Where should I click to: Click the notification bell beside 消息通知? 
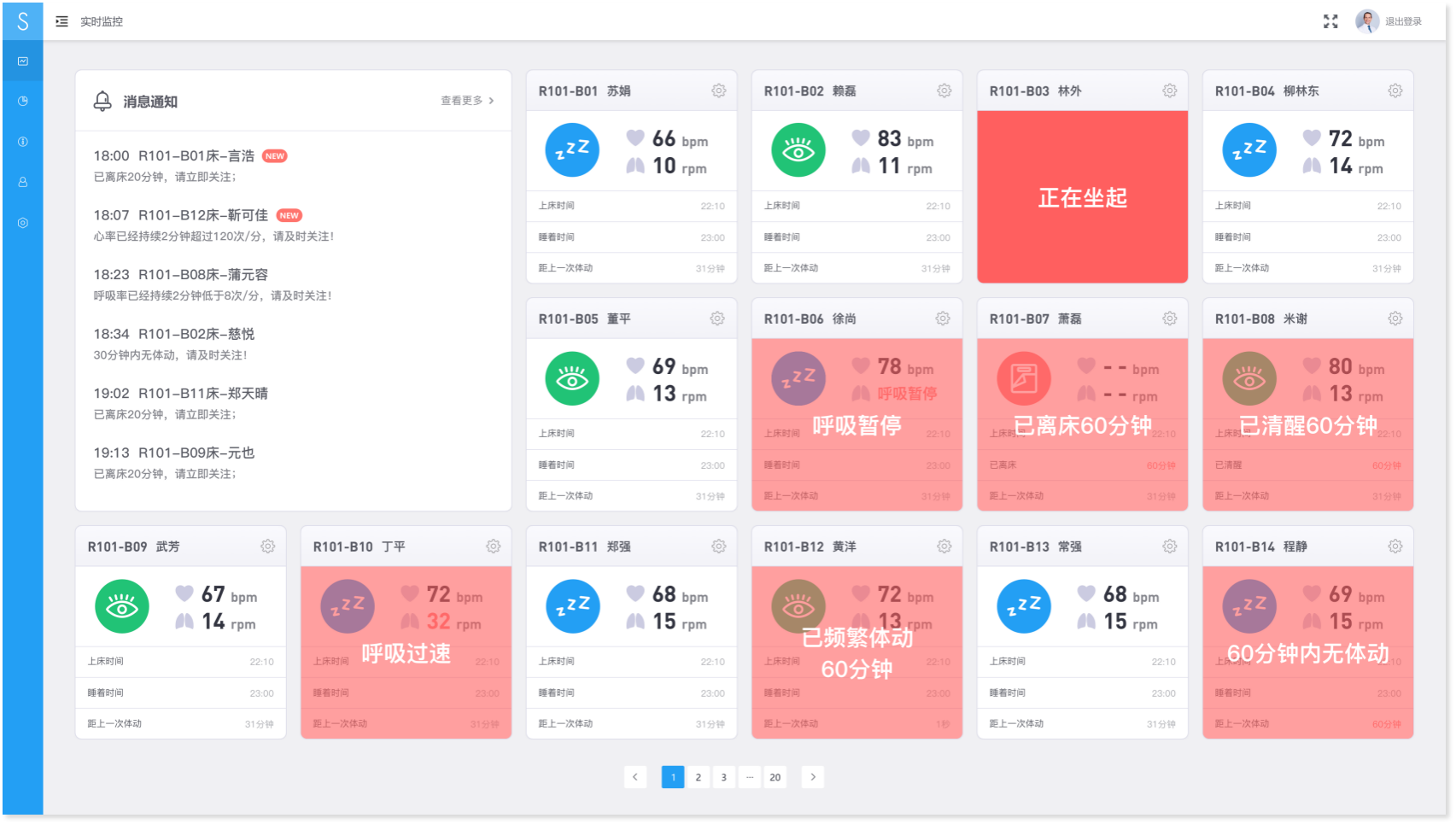(x=102, y=100)
